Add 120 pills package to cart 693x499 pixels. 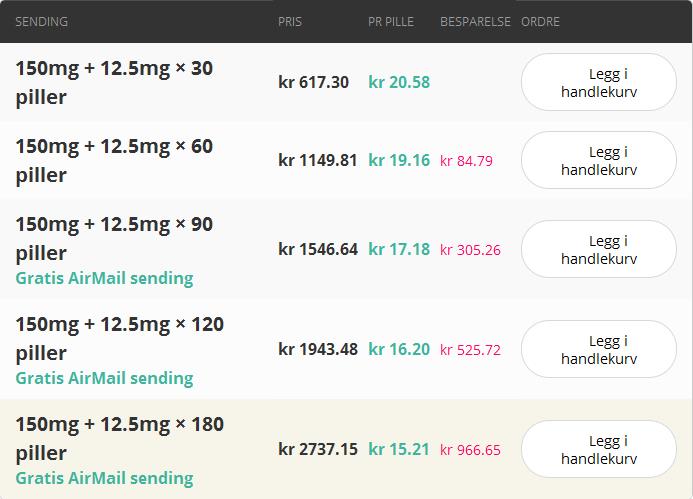point(598,349)
